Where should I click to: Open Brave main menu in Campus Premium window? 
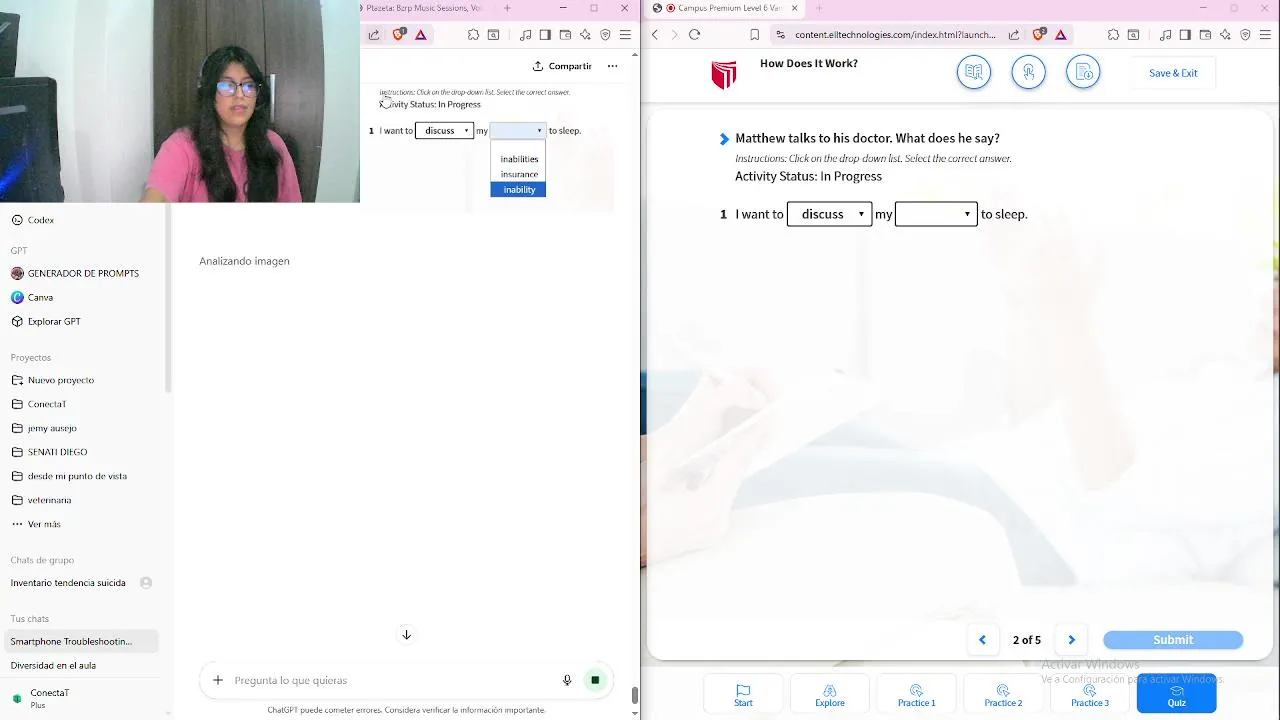(1265, 34)
